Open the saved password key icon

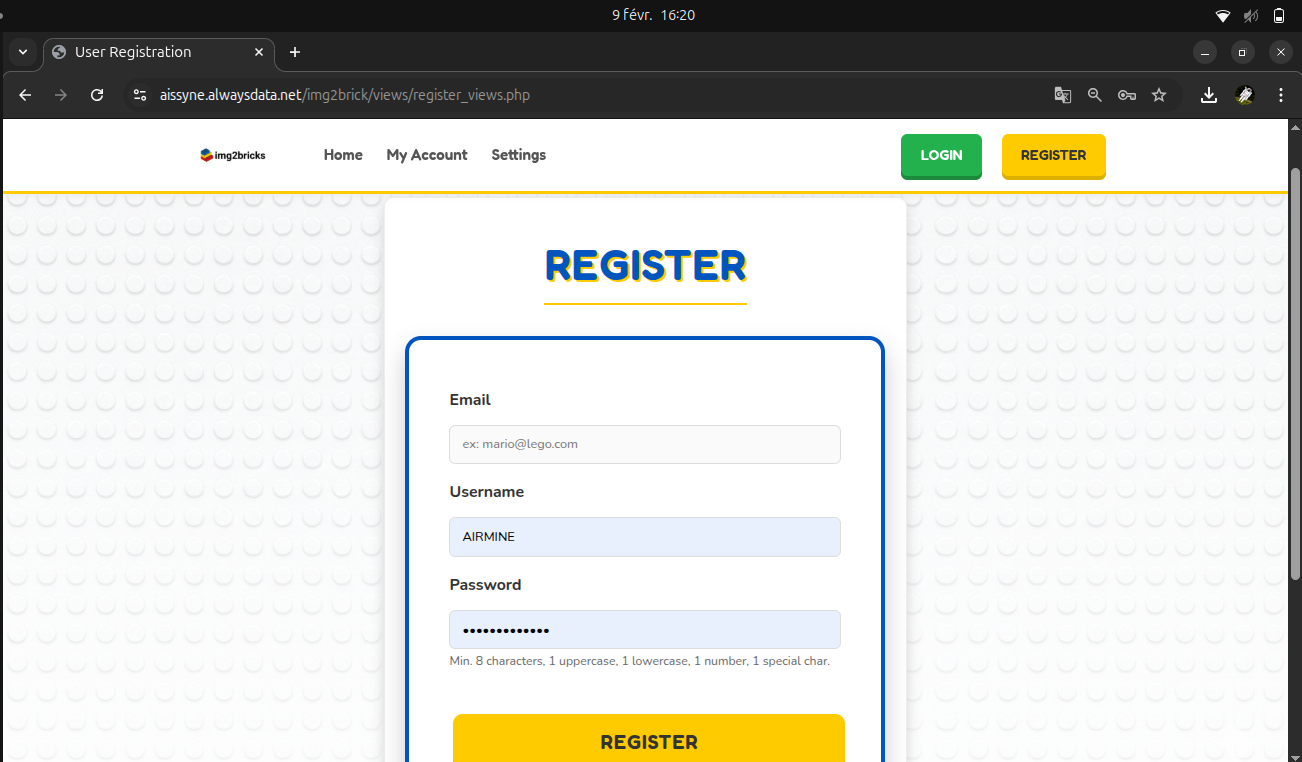pyautogui.click(x=1127, y=95)
